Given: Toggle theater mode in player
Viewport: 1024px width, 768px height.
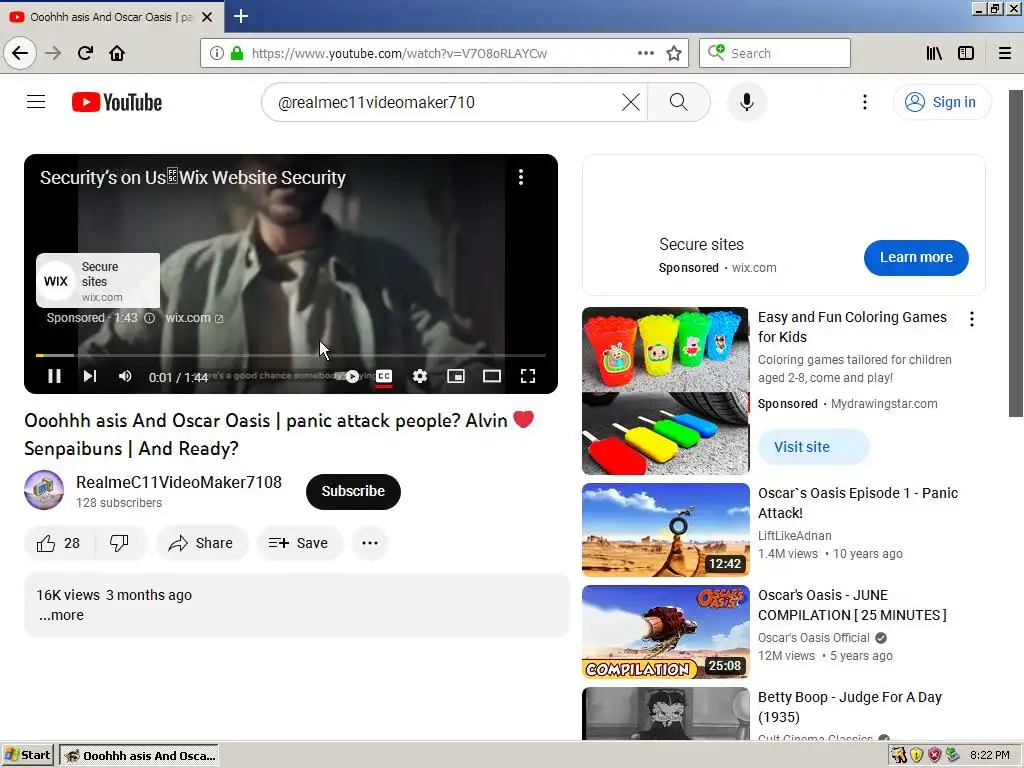Looking at the screenshot, I should tap(492, 376).
